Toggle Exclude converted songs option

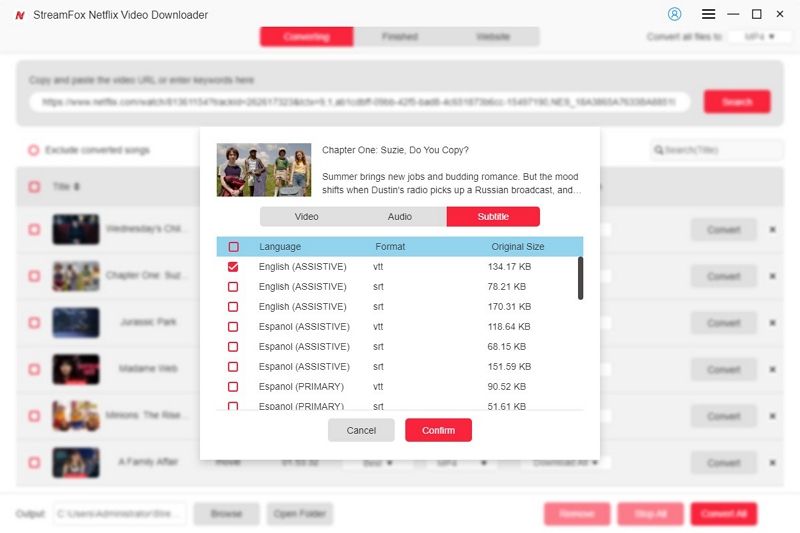[x=34, y=150]
